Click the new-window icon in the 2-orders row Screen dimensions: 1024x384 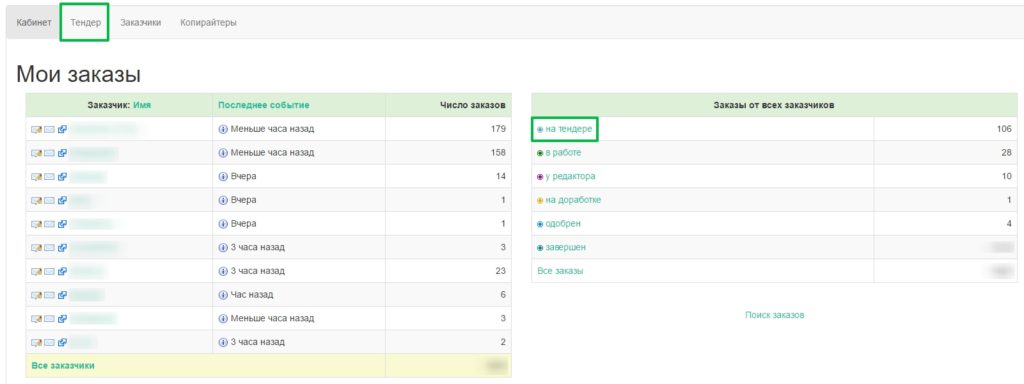pos(62,342)
